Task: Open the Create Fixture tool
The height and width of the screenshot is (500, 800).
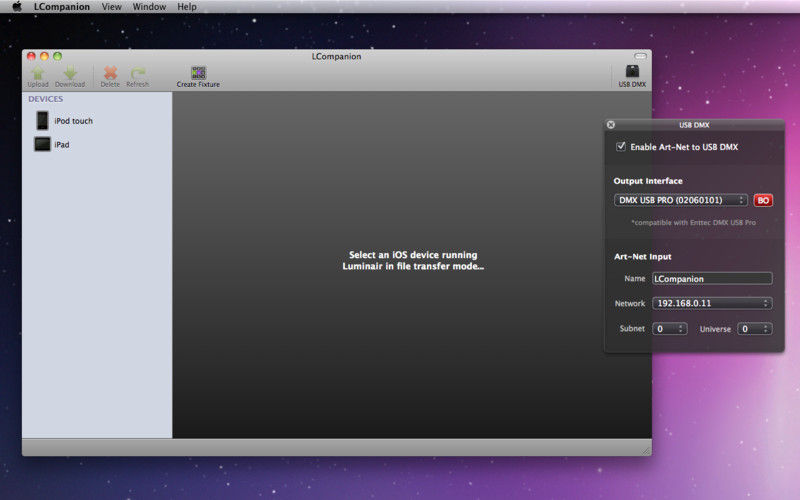Action: [x=198, y=74]
